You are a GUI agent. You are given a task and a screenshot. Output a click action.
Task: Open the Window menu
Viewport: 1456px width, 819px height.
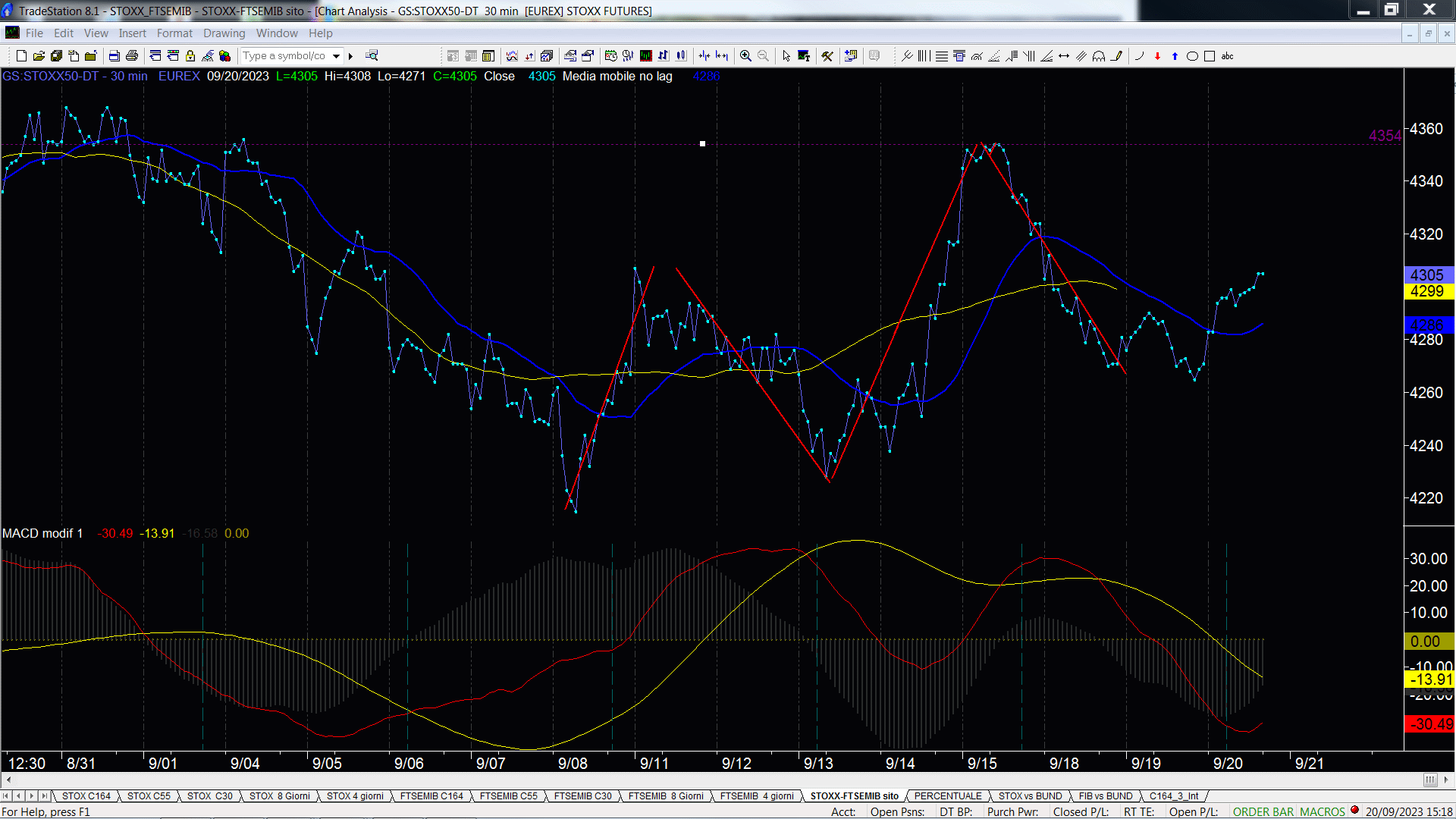click(277, 33)
